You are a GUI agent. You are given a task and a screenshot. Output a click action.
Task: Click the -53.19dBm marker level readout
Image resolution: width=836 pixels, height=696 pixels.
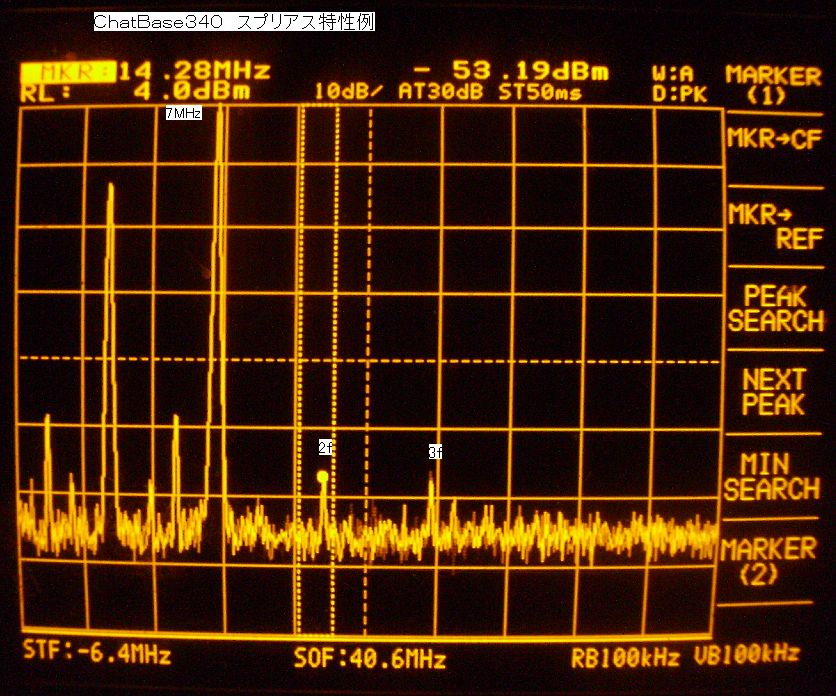point(511,71)
